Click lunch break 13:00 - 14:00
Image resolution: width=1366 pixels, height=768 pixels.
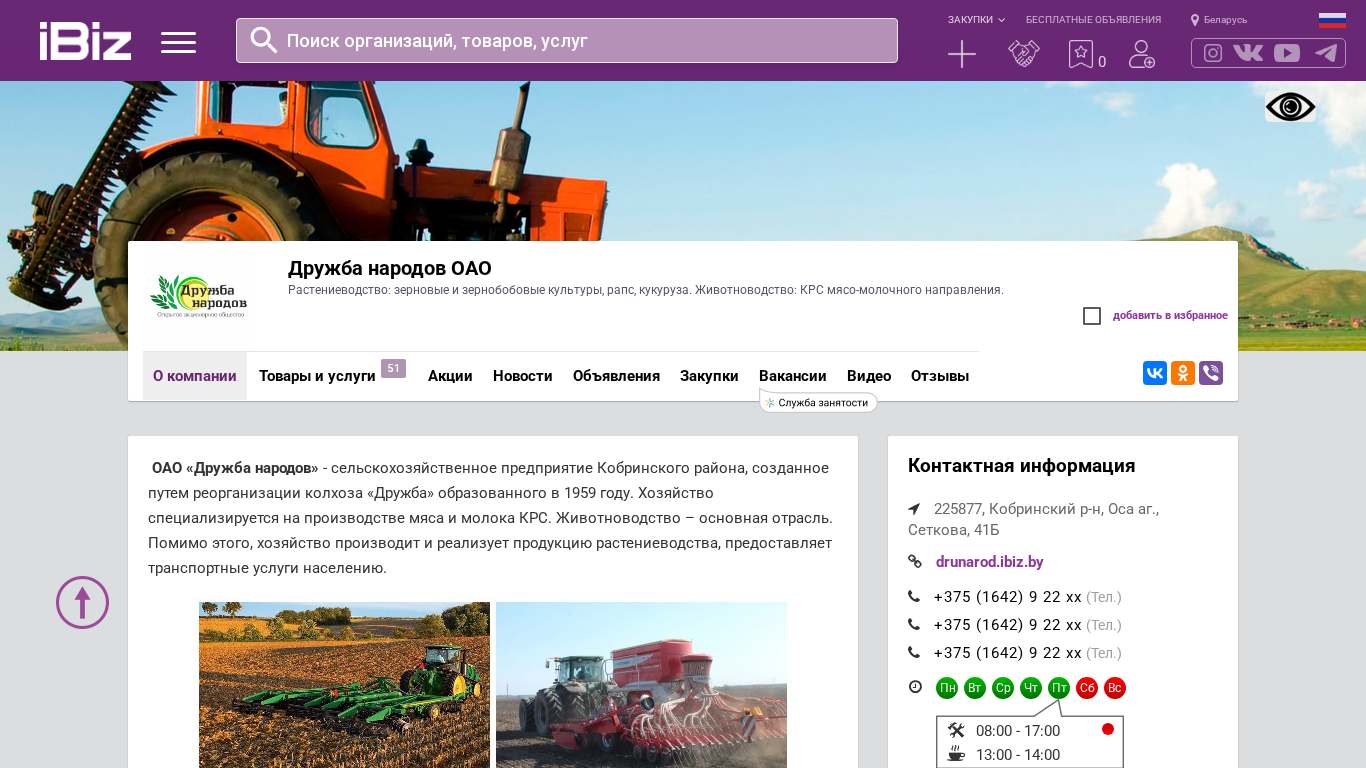(x=1018, y=755)
